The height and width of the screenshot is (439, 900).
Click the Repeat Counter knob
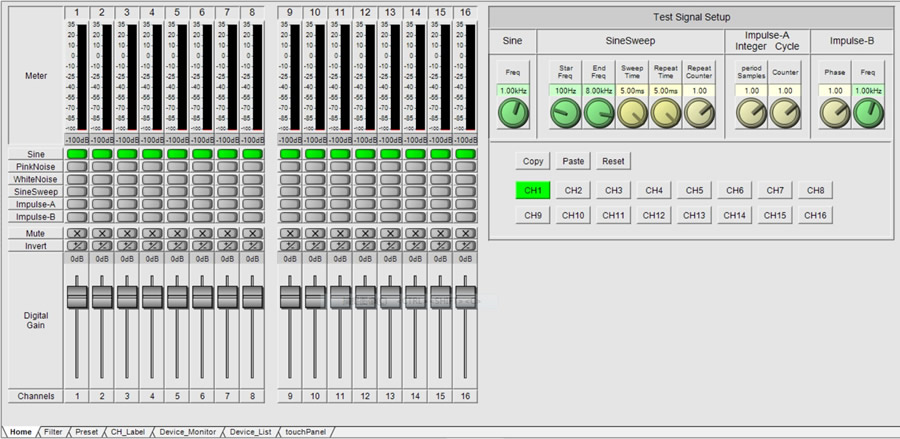(699, 112)
